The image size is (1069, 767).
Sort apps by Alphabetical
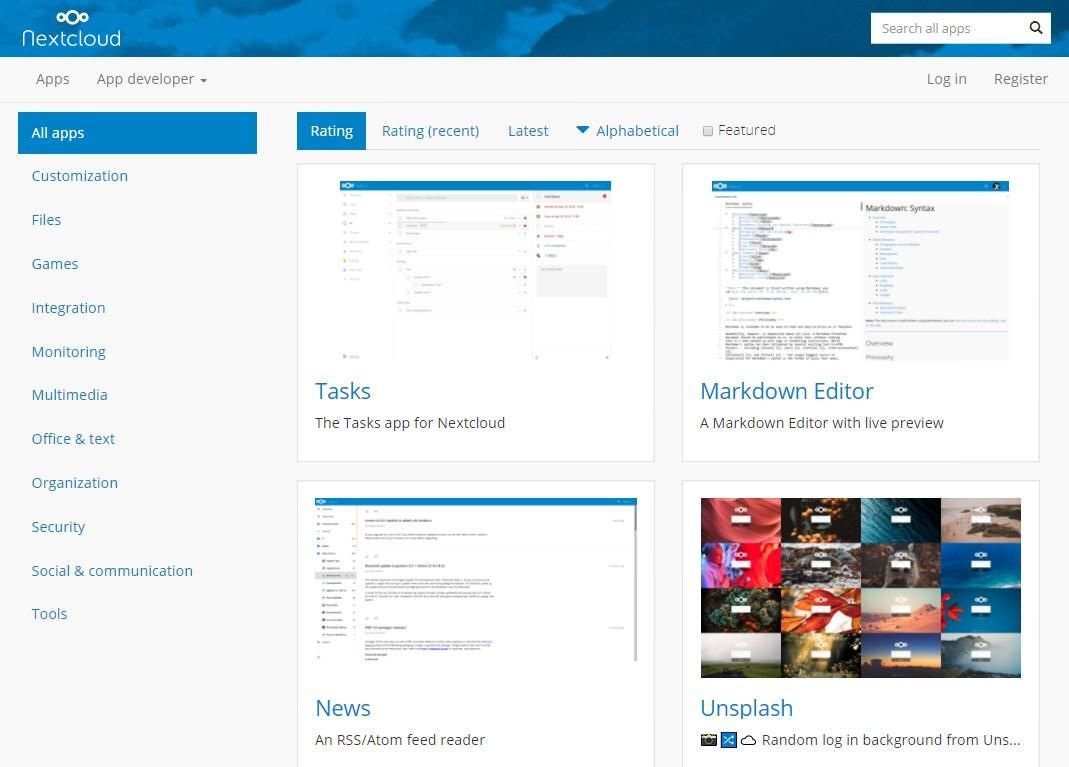coord(637,131)
